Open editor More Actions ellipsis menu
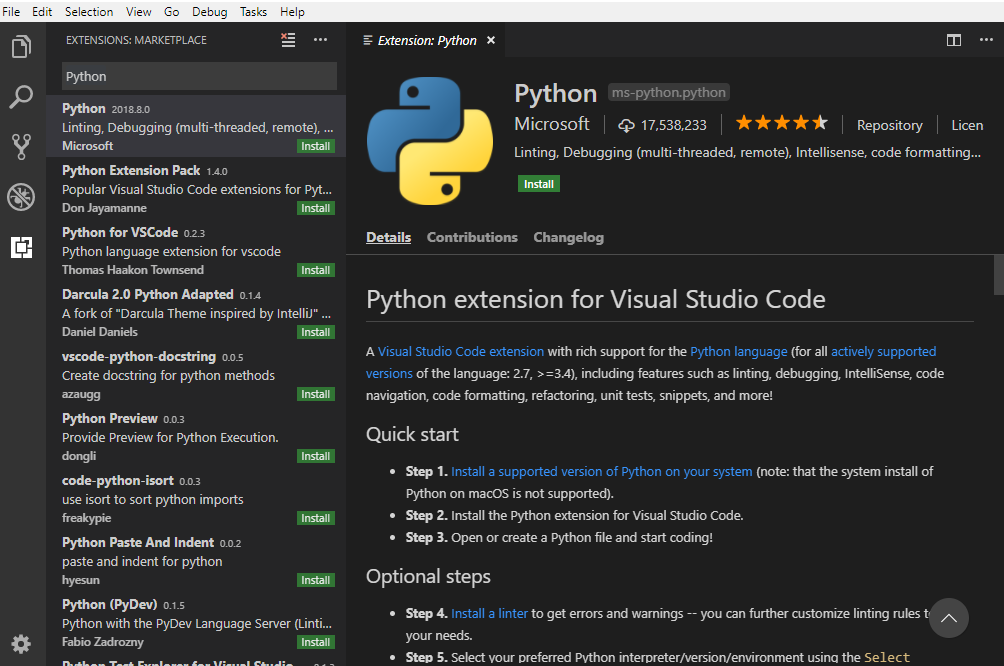The height and width of the screenshot is (666, 1004). [984, 40]
